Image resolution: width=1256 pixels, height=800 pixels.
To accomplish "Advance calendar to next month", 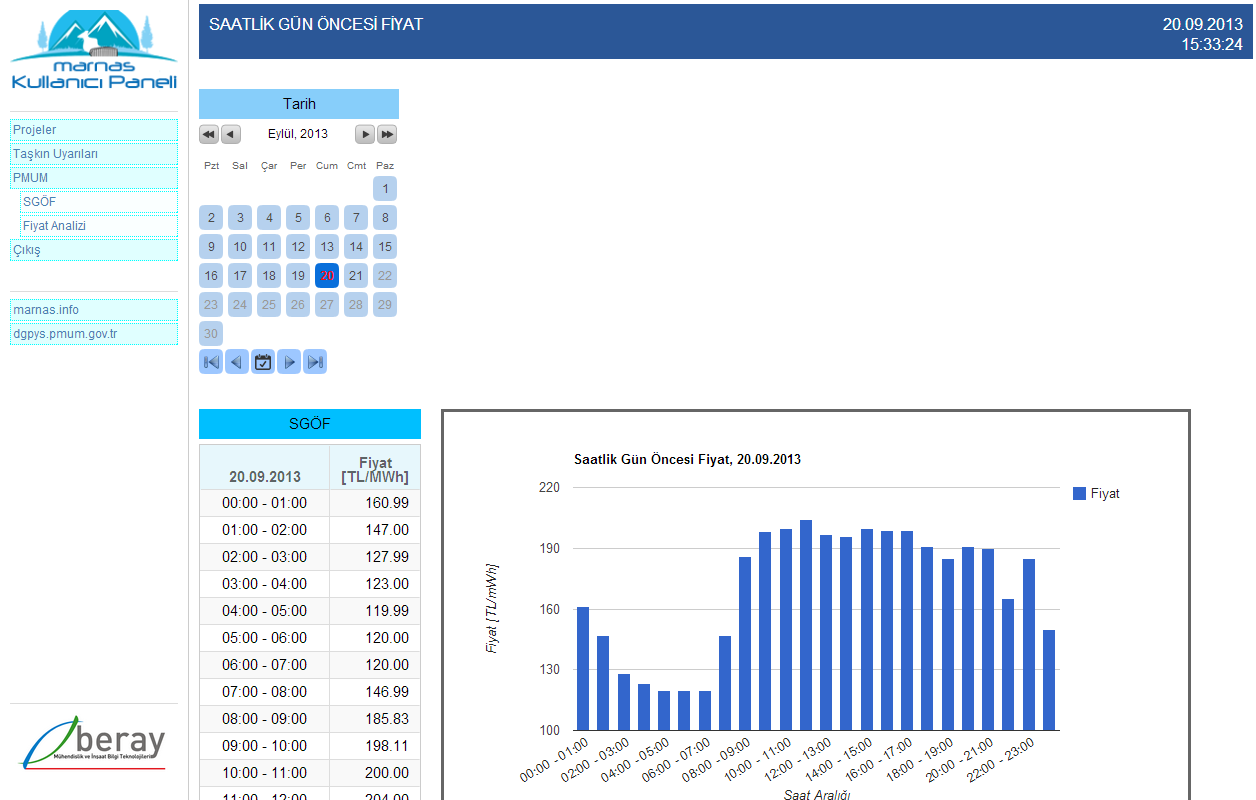I will (x=365, y=134).
